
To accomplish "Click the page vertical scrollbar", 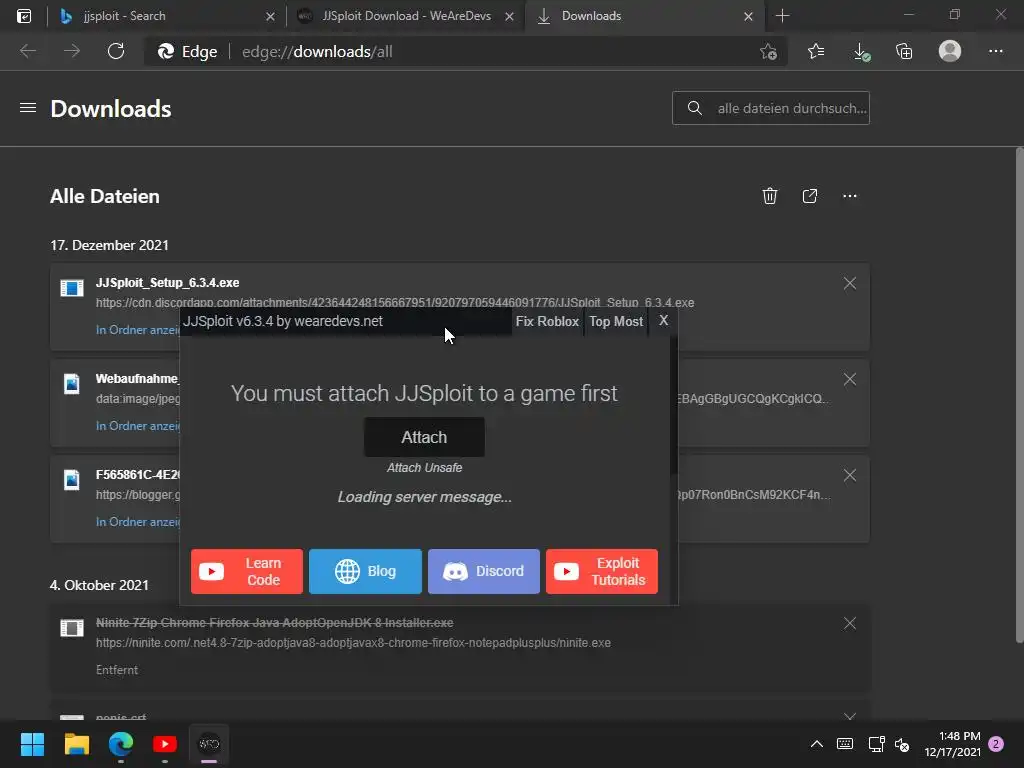I will coord(1019,395).
